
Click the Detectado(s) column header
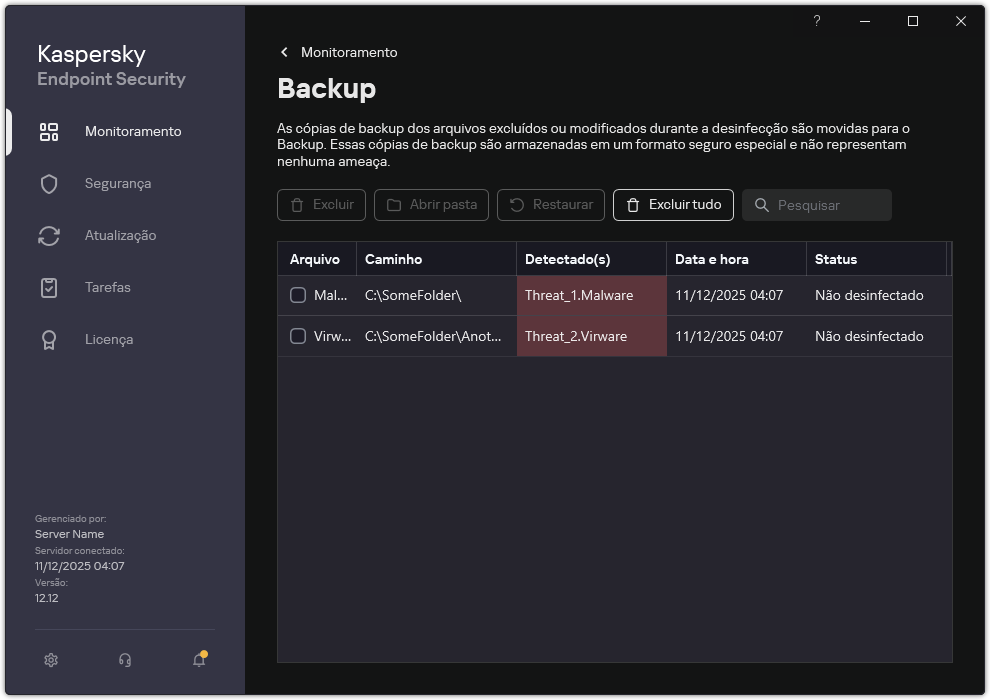pyautogui.click(x=567, y=258)
